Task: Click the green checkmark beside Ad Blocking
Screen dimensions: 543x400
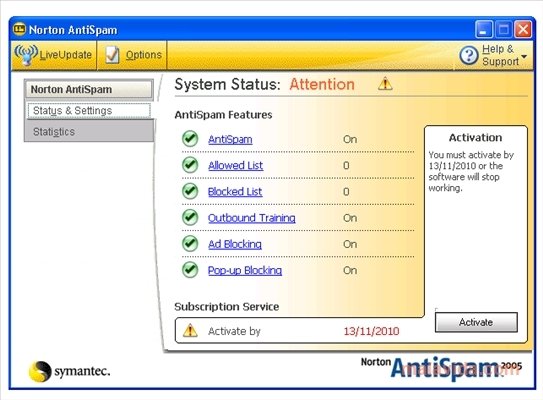Action: pos(190,244)
